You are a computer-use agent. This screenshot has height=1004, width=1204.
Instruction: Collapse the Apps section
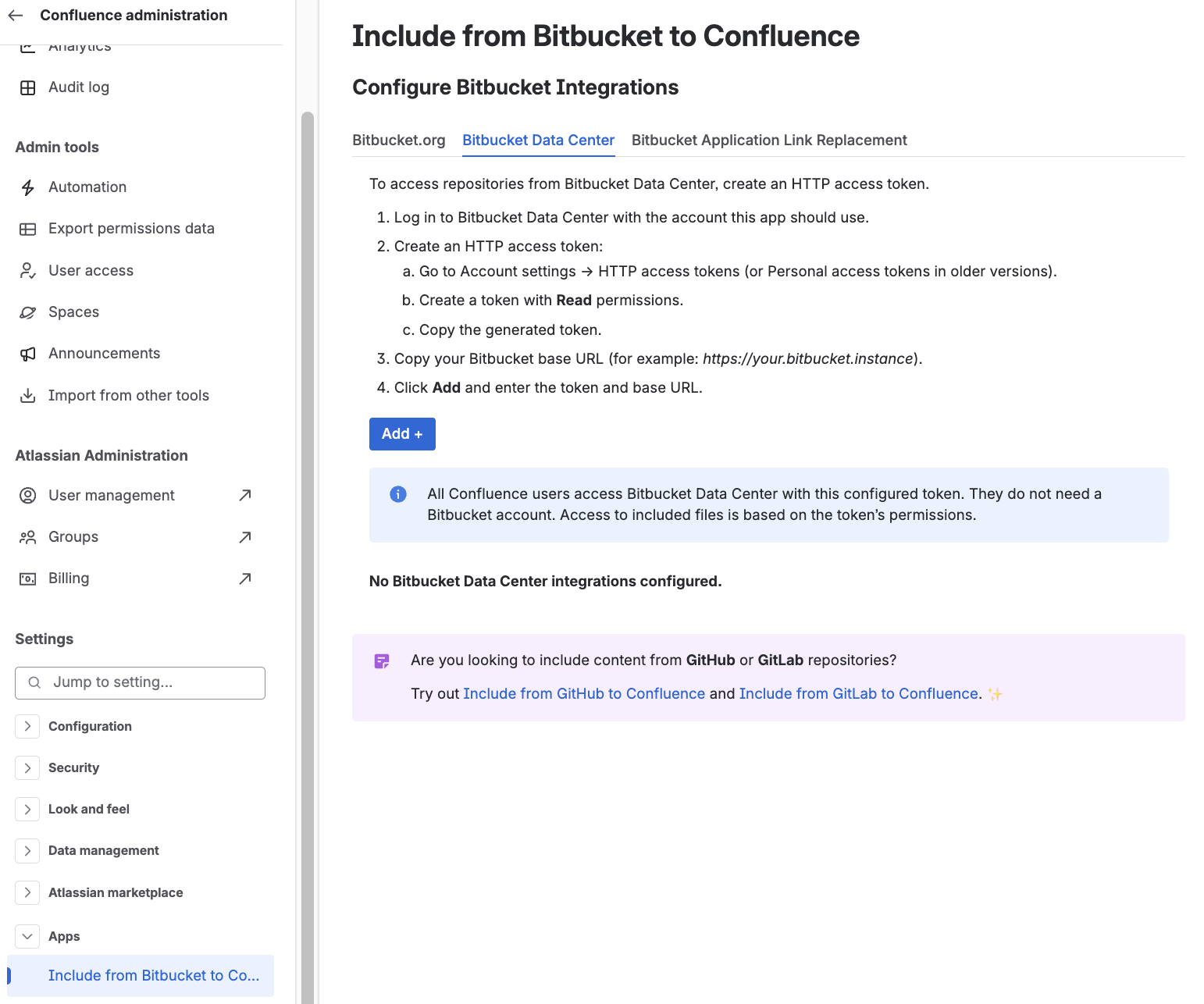pos(27,936)
